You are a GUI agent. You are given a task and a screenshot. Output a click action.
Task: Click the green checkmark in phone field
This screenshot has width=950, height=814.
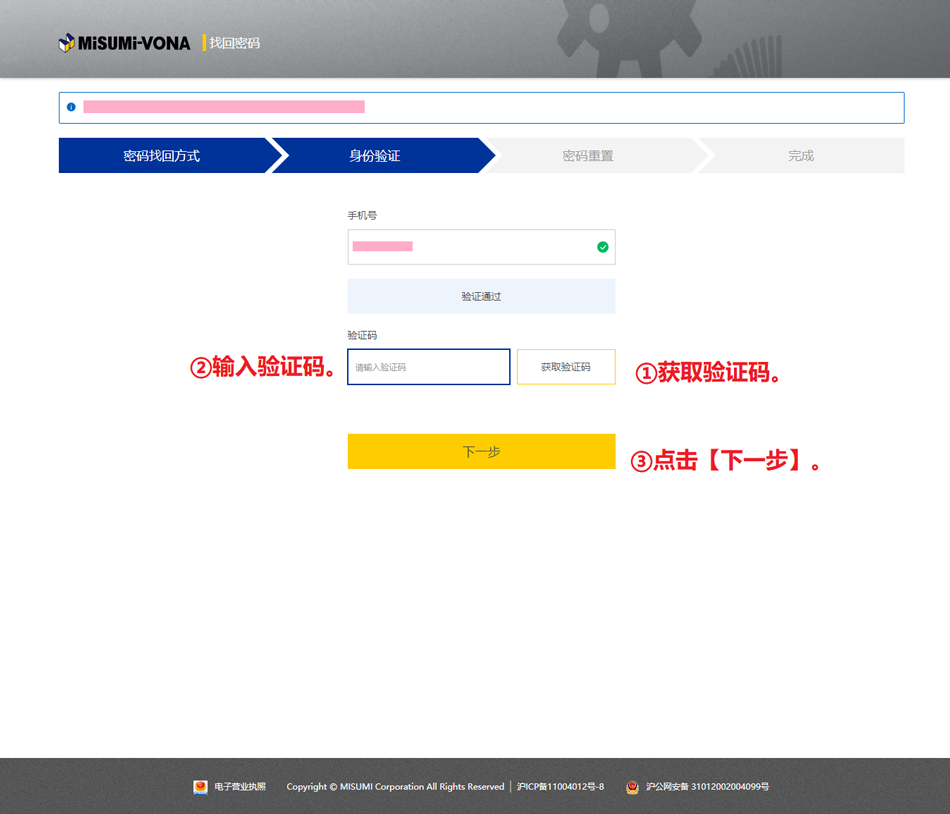coord(602,247)
